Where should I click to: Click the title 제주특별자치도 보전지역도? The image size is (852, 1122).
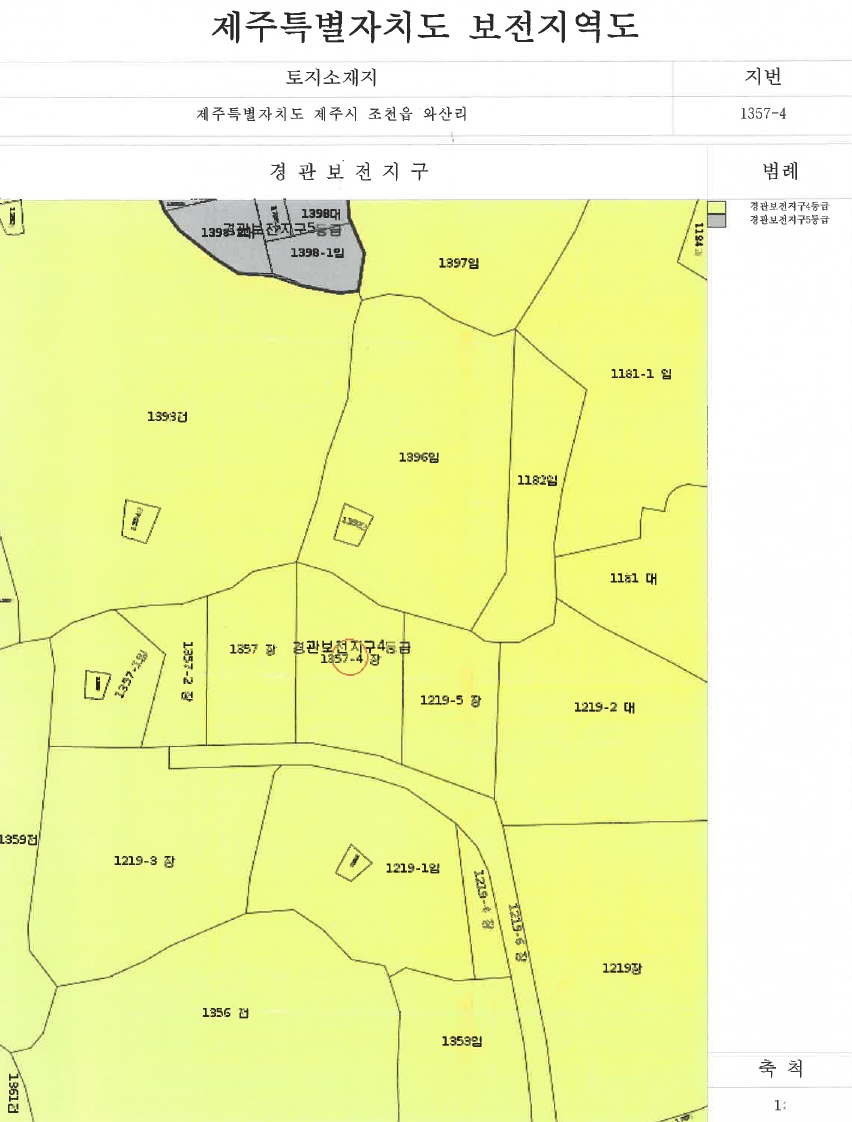[425, 27]
